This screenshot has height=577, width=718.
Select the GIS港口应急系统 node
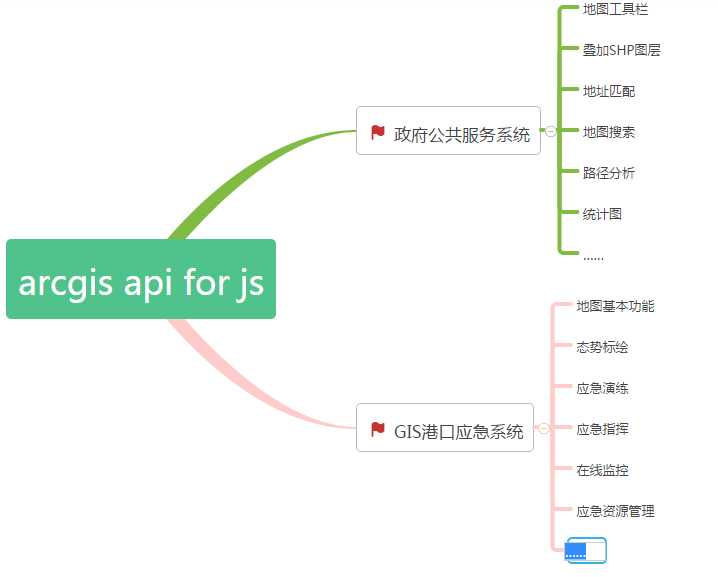point(445,428)
